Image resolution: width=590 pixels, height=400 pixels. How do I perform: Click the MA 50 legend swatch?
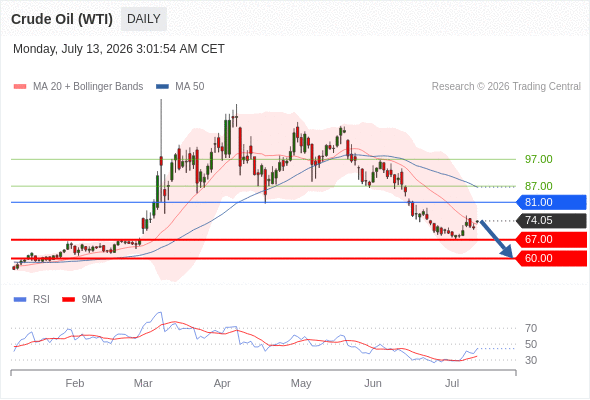pos(162,87)
